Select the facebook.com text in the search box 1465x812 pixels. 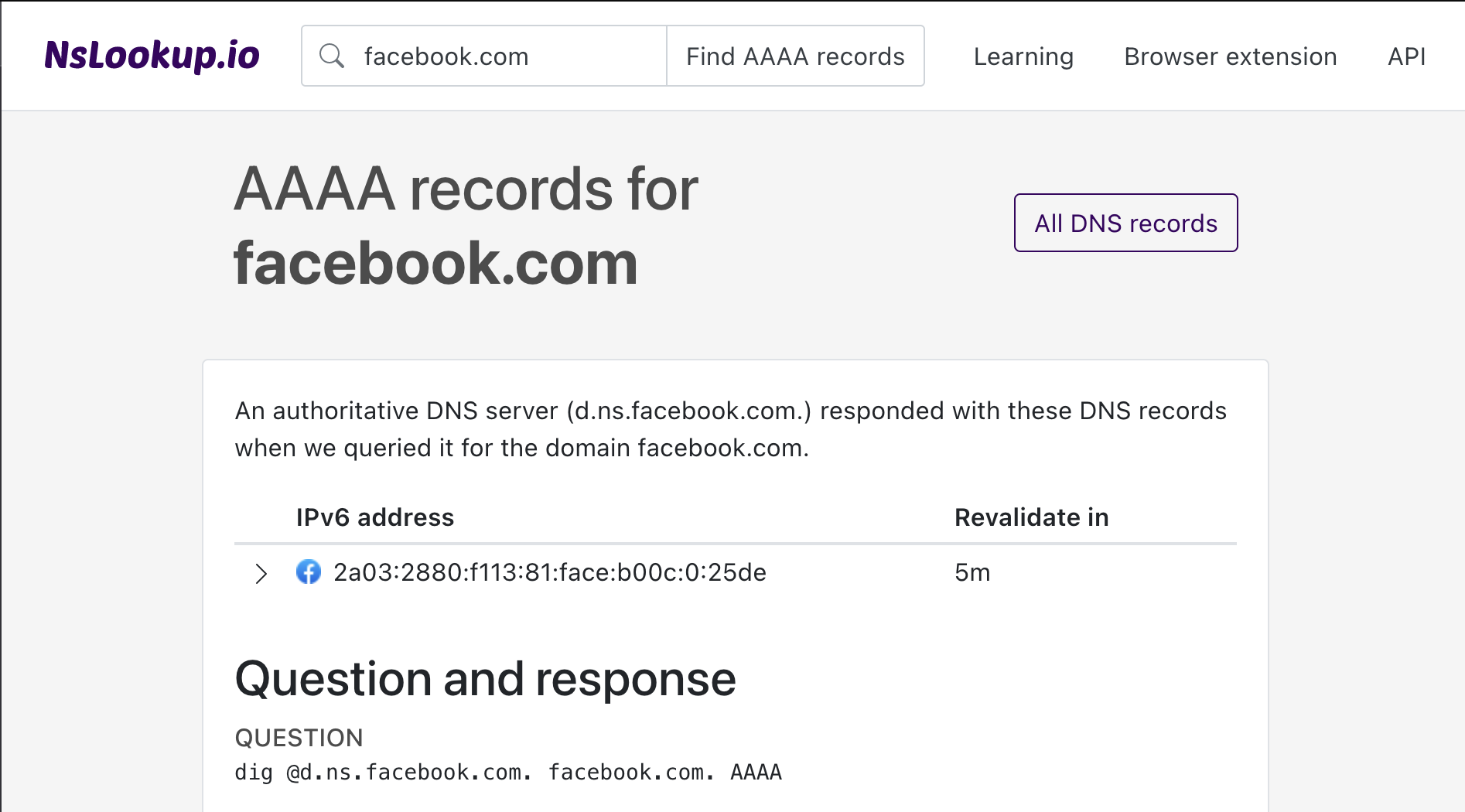tap(446, 56)
